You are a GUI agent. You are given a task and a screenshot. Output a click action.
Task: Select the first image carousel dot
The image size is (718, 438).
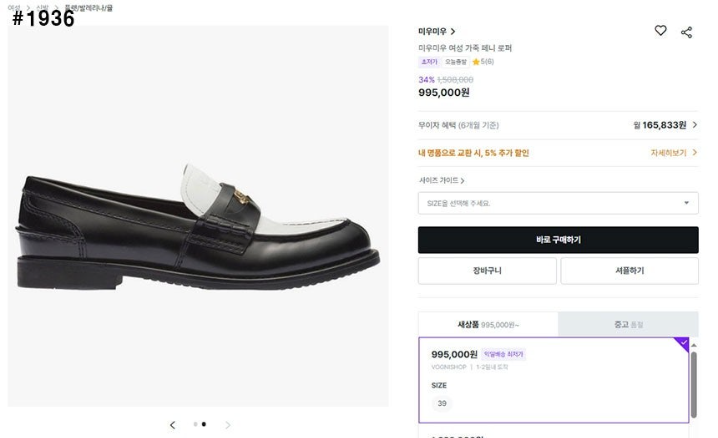(x=196, y=424)
